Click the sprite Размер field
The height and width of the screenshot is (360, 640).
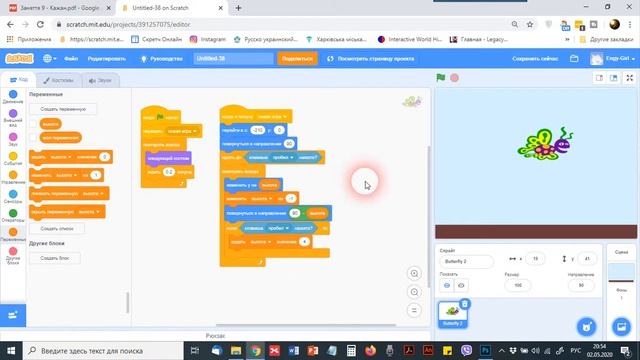tap(518, 285)
